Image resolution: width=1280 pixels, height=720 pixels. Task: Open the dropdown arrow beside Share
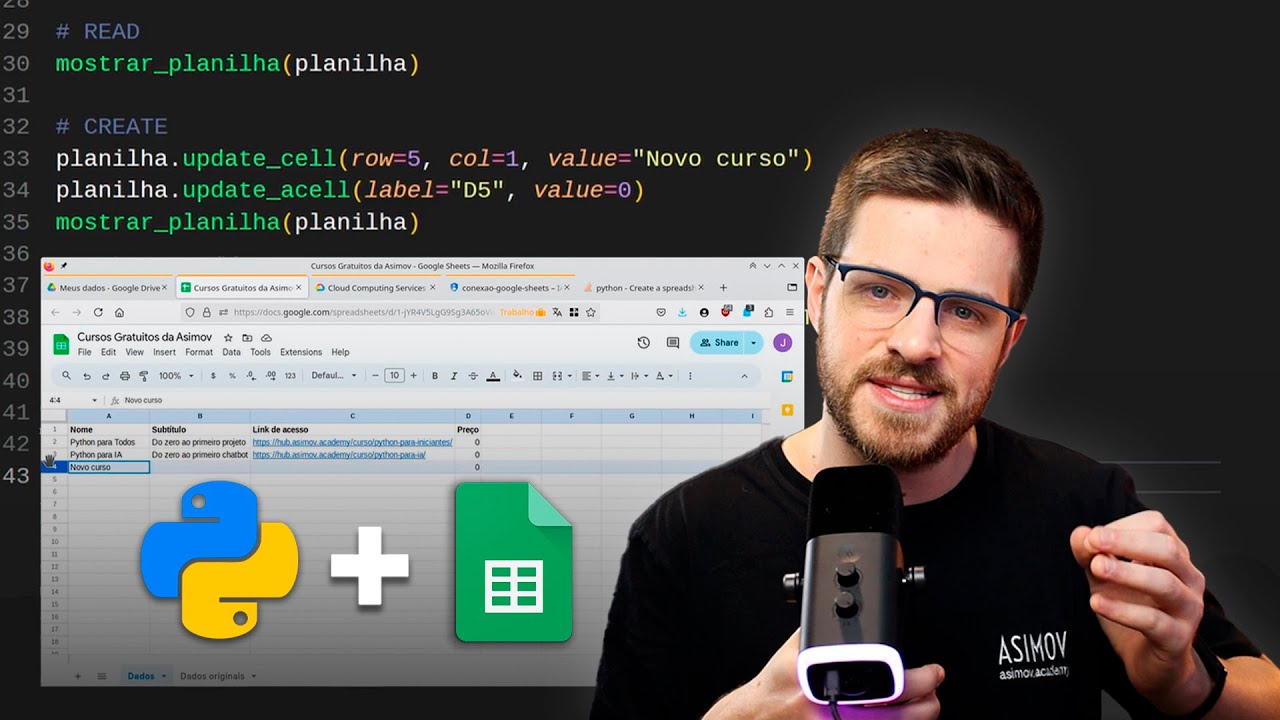753,342
